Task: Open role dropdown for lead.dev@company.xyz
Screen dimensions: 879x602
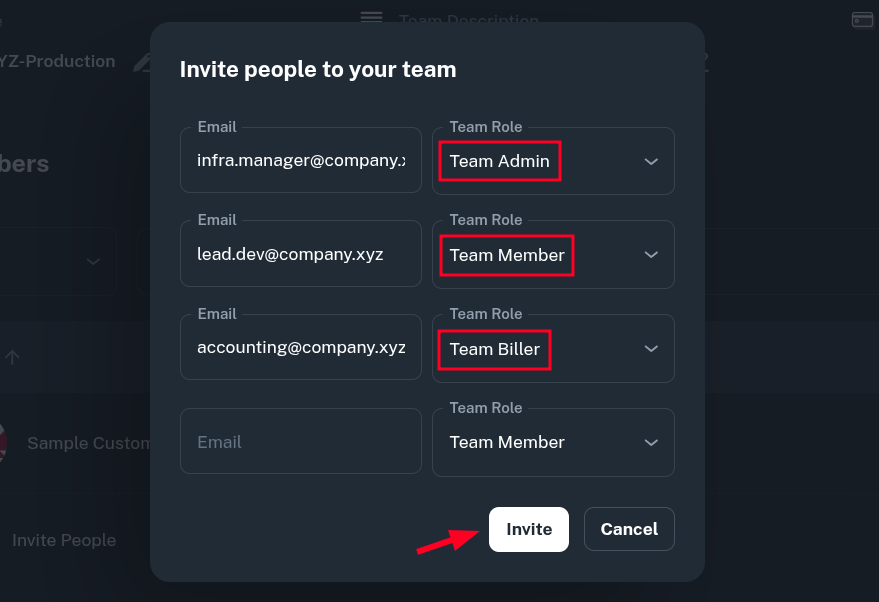Action: (553, 255)
